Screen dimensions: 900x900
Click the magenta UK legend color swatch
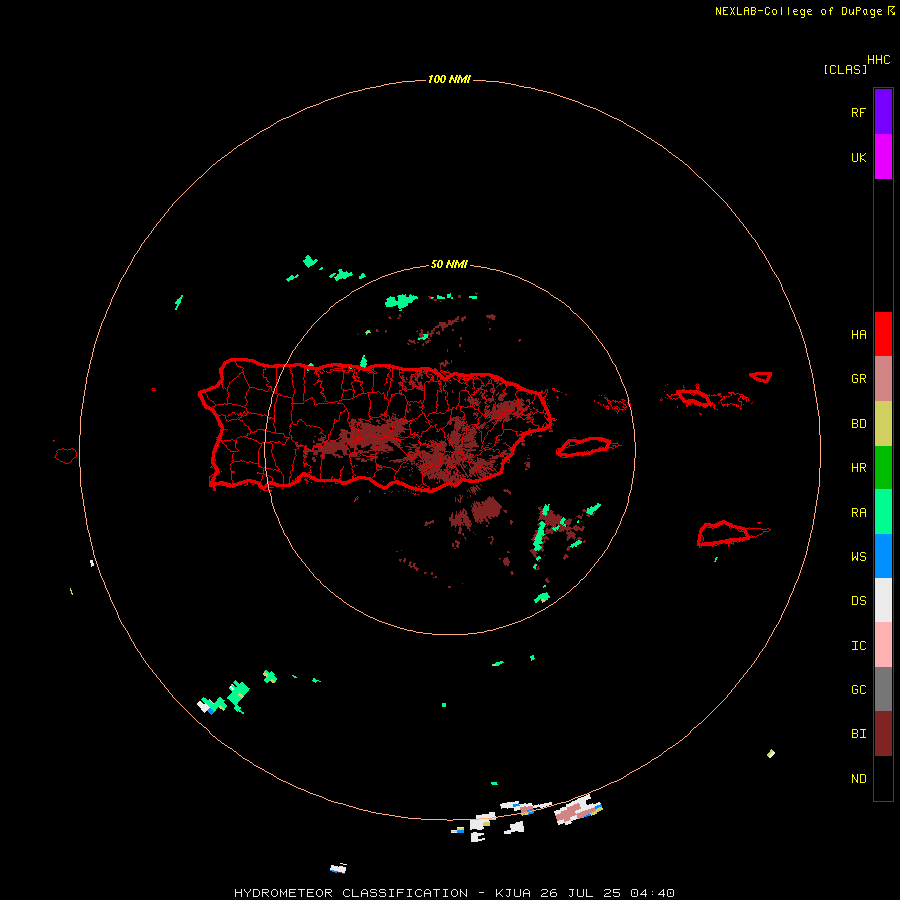point(883,157)
